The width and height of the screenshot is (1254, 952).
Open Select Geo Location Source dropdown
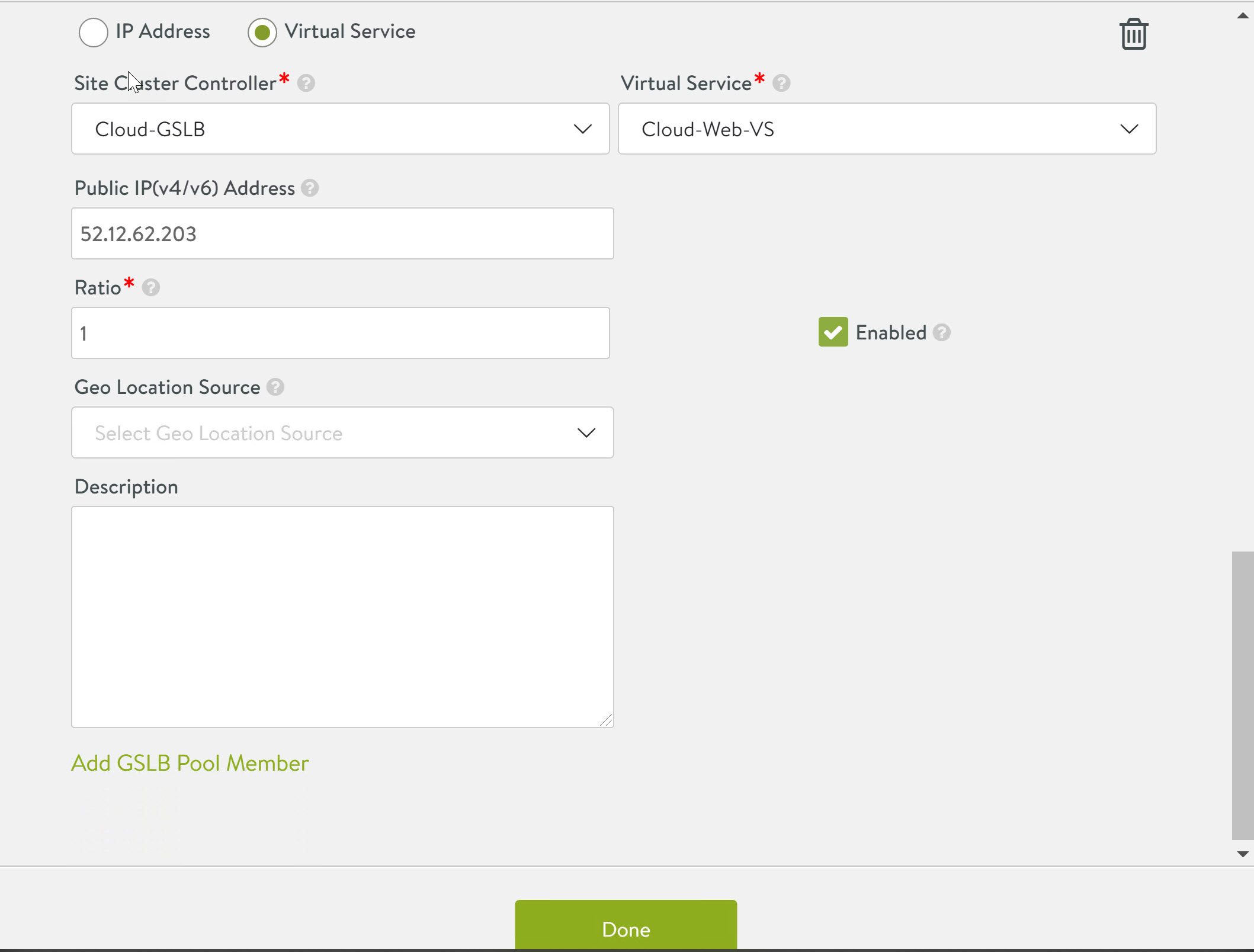342,433
